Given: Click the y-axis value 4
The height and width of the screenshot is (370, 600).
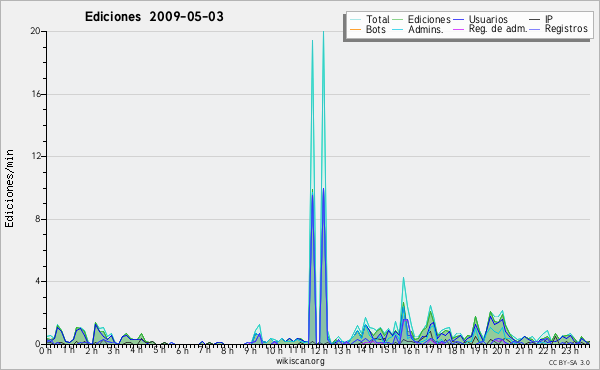Looking at the screenshot, I should coord(38,281).
